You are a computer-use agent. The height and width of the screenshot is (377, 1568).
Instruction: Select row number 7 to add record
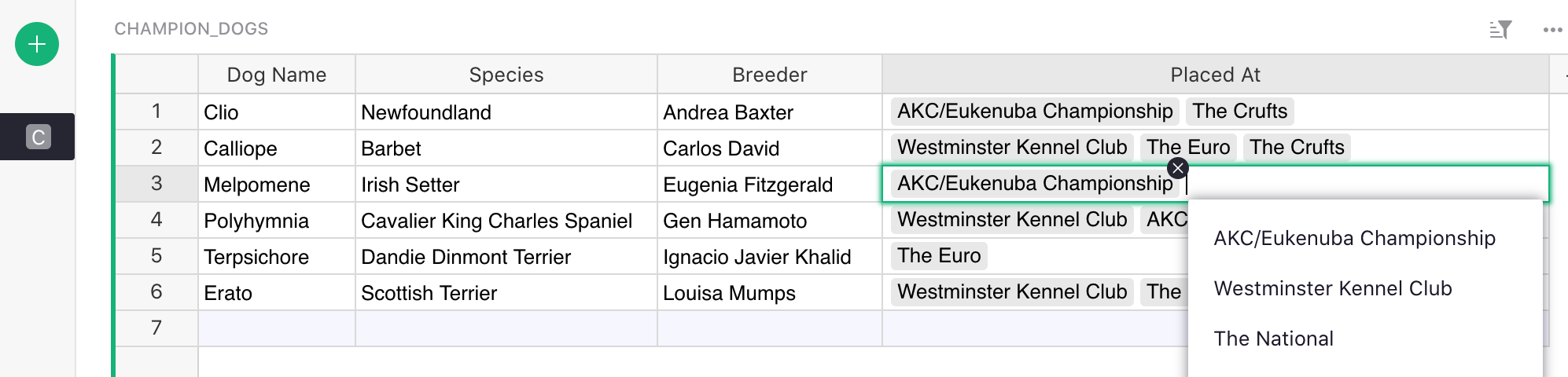tap(156, 328)
